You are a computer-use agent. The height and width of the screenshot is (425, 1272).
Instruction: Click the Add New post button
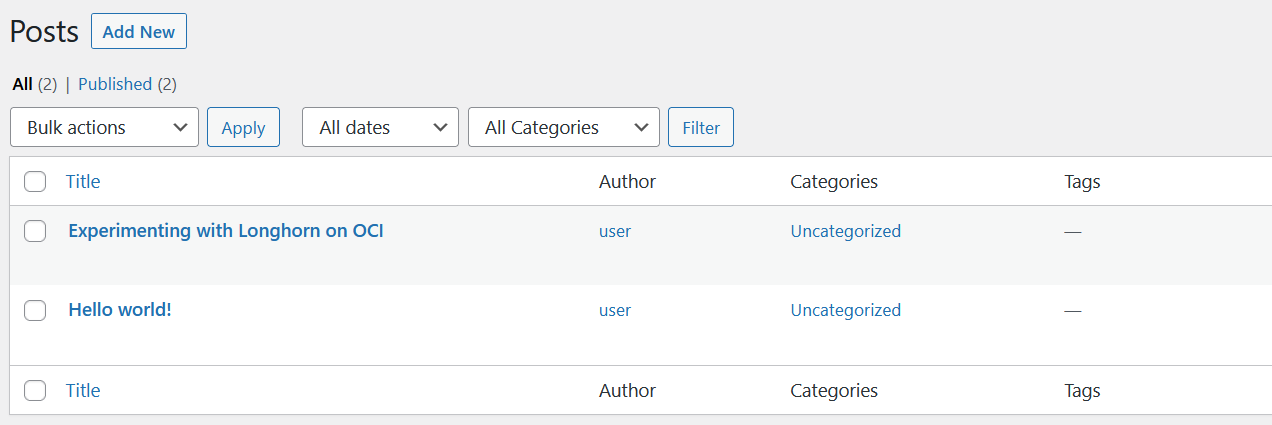point(138,32)
